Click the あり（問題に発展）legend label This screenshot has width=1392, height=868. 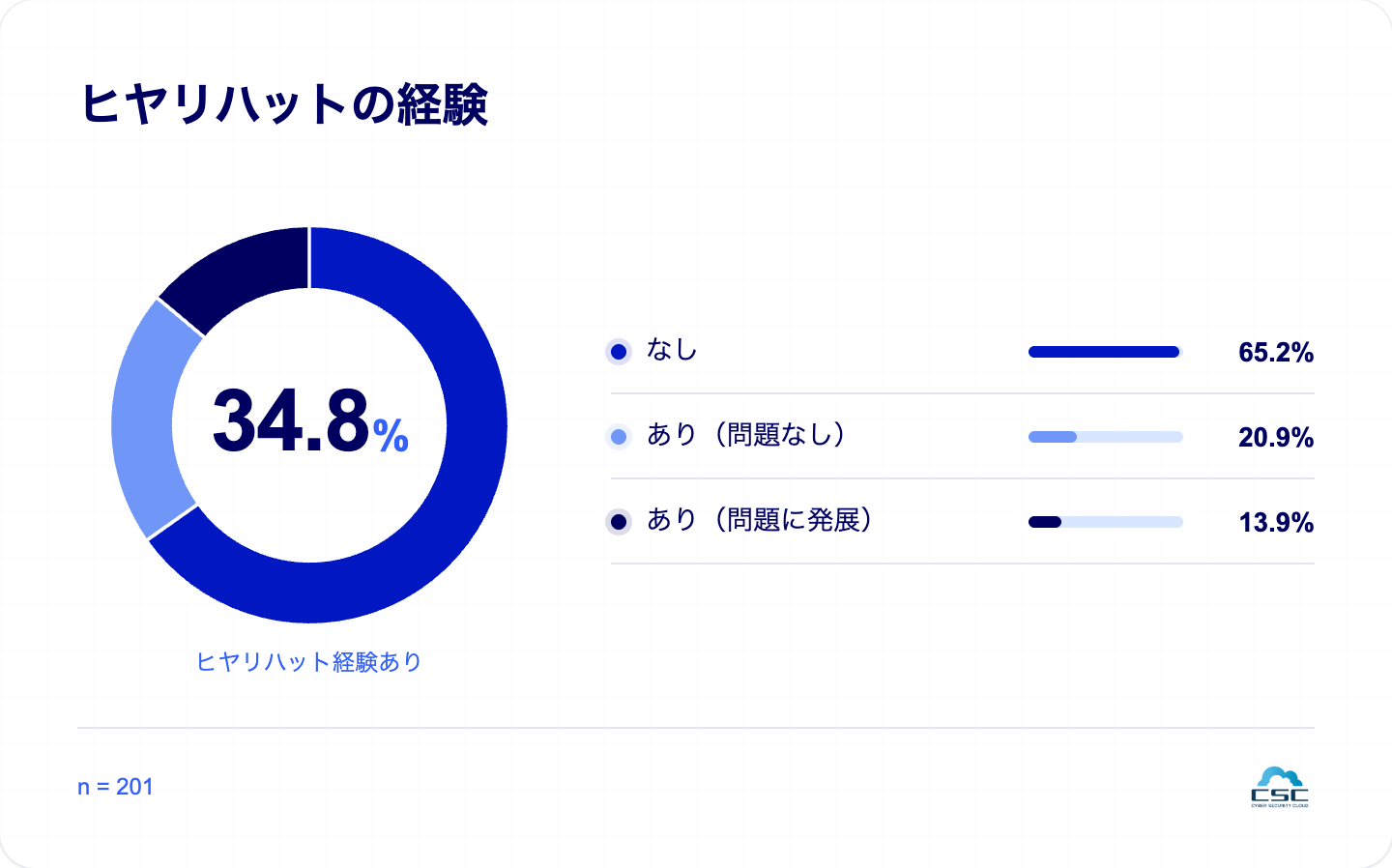pyautogui.click(x=760, y=520)
